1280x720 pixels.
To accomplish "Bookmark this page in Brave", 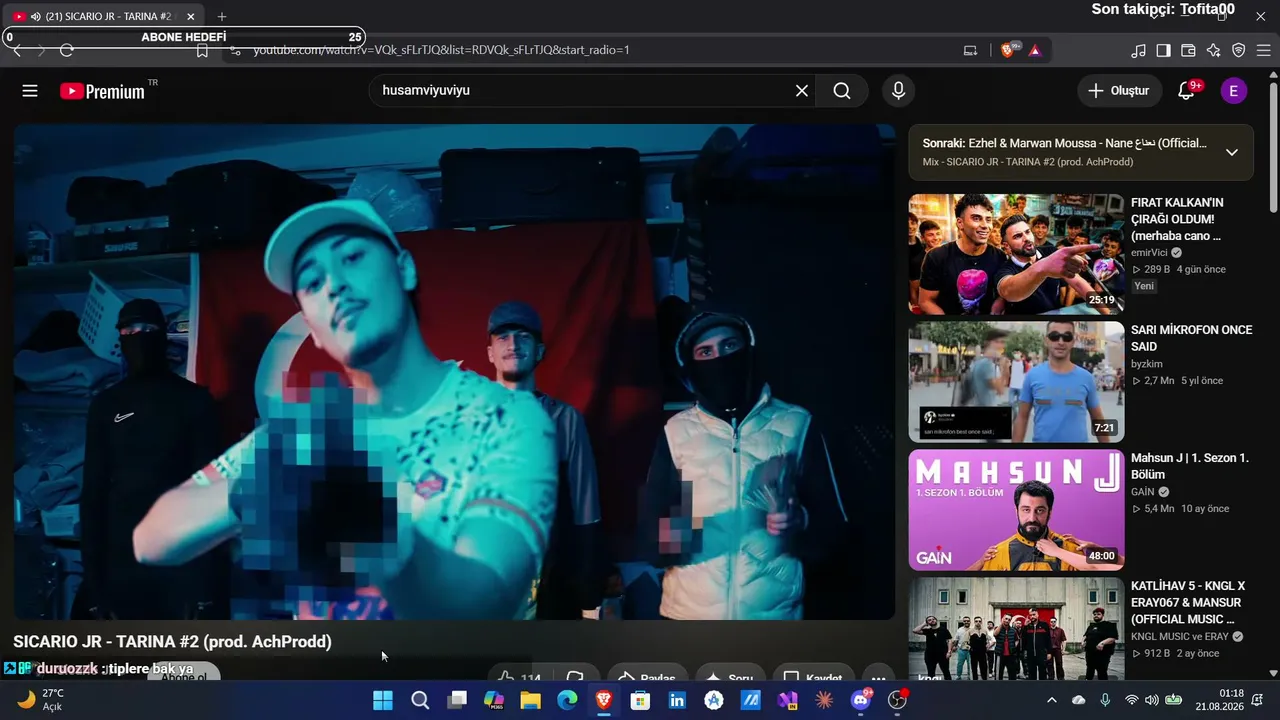I will (202, 50).
